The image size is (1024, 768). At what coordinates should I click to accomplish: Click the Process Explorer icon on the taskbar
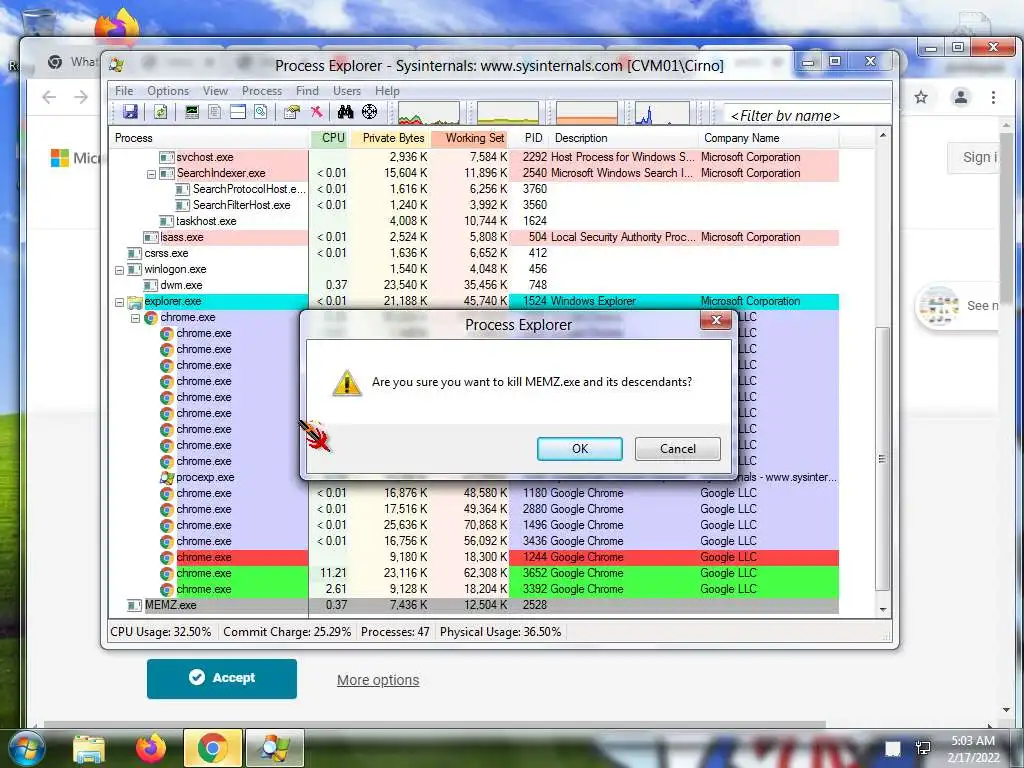click(274, 748)
